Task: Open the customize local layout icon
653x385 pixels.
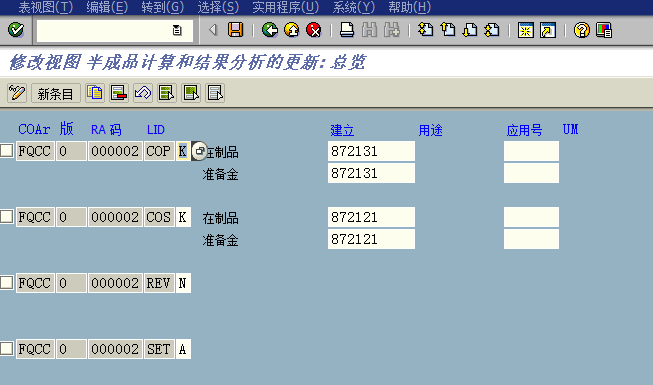Action: (x=604, y=30)
